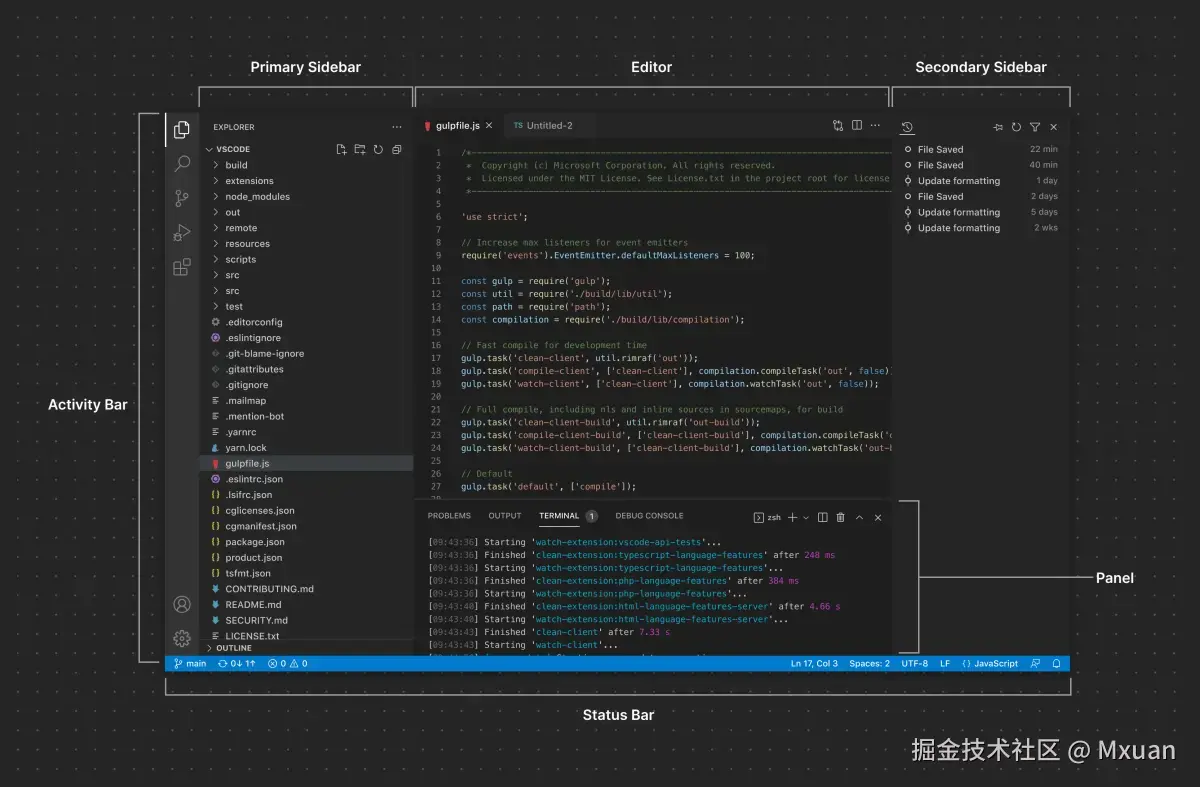This screenshot has width=1200, height=787.
Task: Switch to the DEBUG CONSOLE tab
Action: point(650,516)
